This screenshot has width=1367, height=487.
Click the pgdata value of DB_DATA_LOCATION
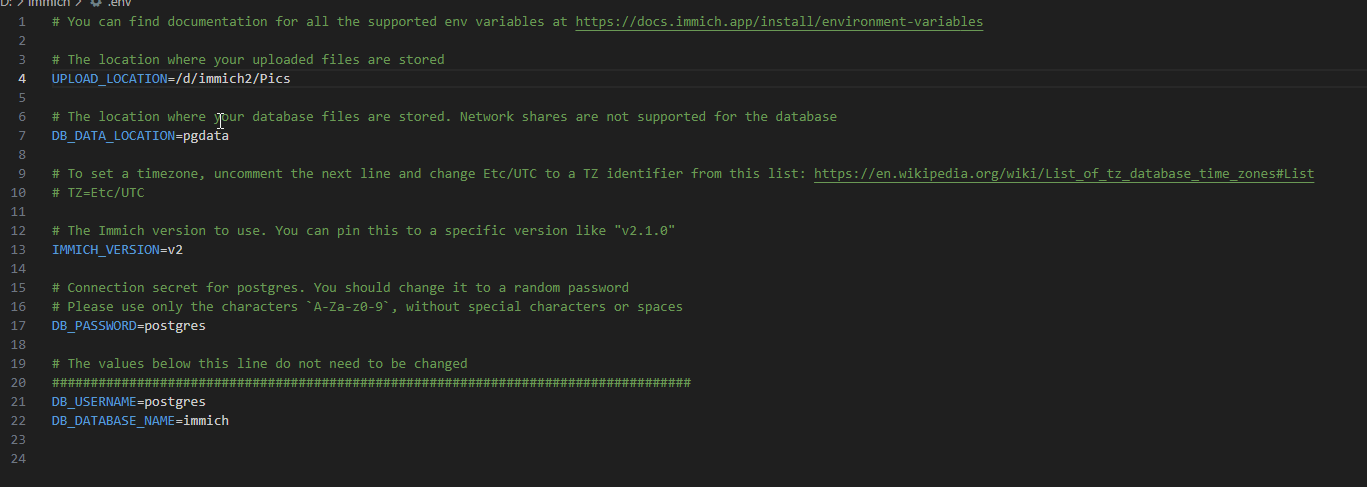[x=206, y=136]
